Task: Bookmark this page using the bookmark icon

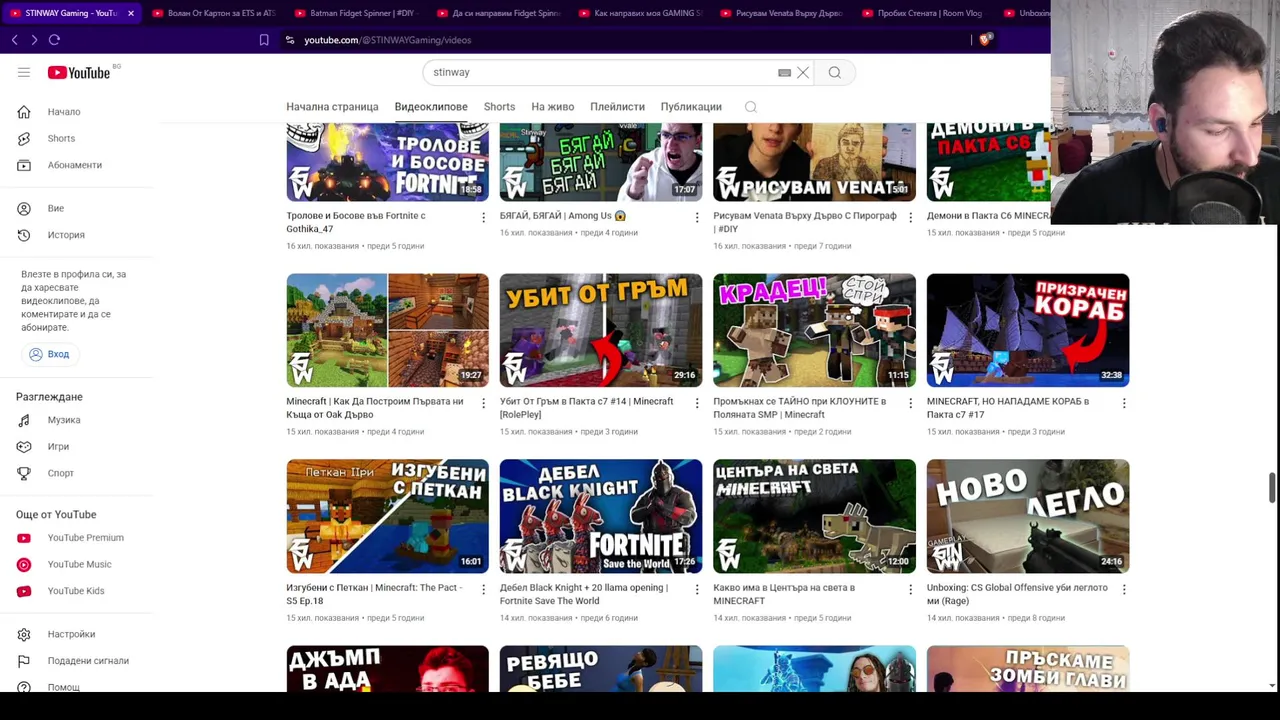Action: [x=264, y=40]
